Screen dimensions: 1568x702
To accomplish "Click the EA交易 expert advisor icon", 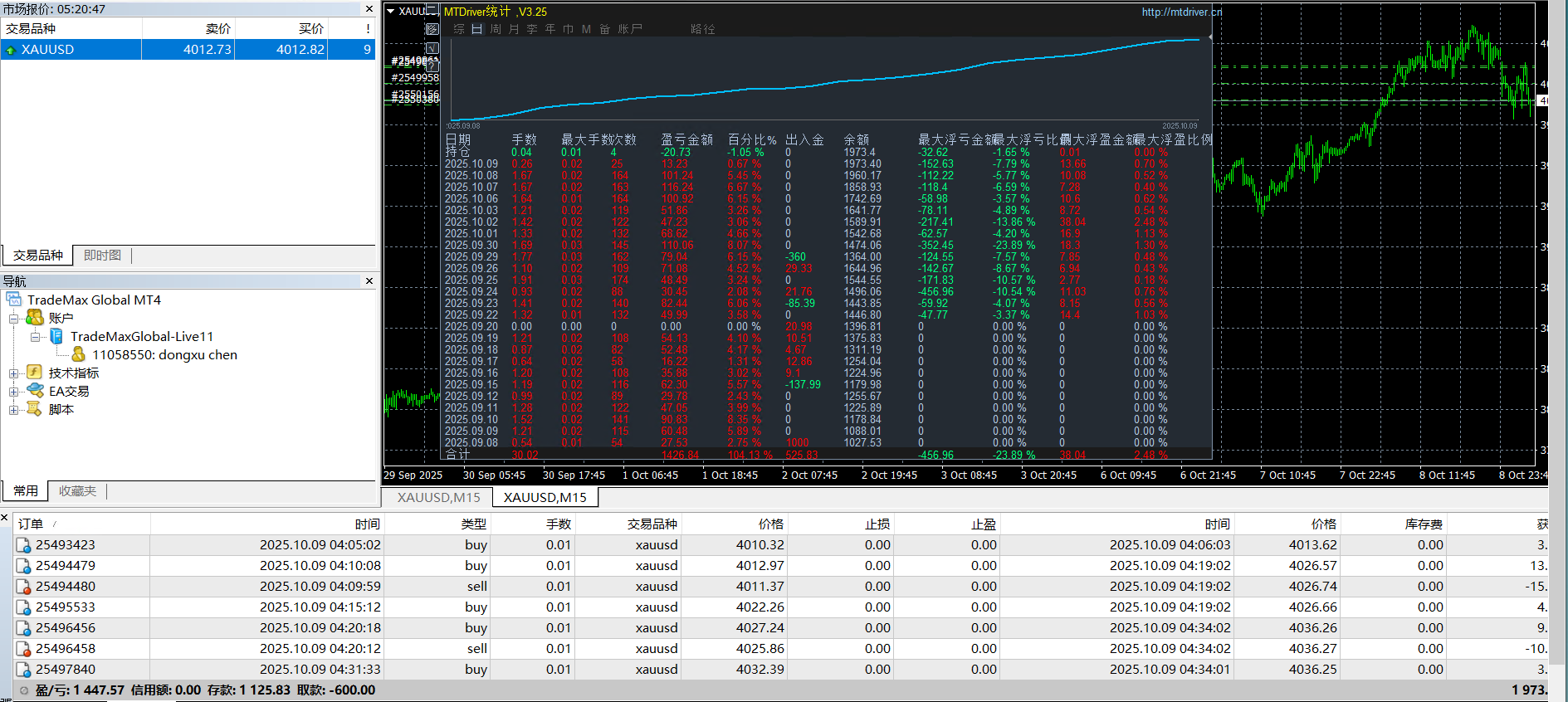I will pyautogui.click(x=35, y=390).
